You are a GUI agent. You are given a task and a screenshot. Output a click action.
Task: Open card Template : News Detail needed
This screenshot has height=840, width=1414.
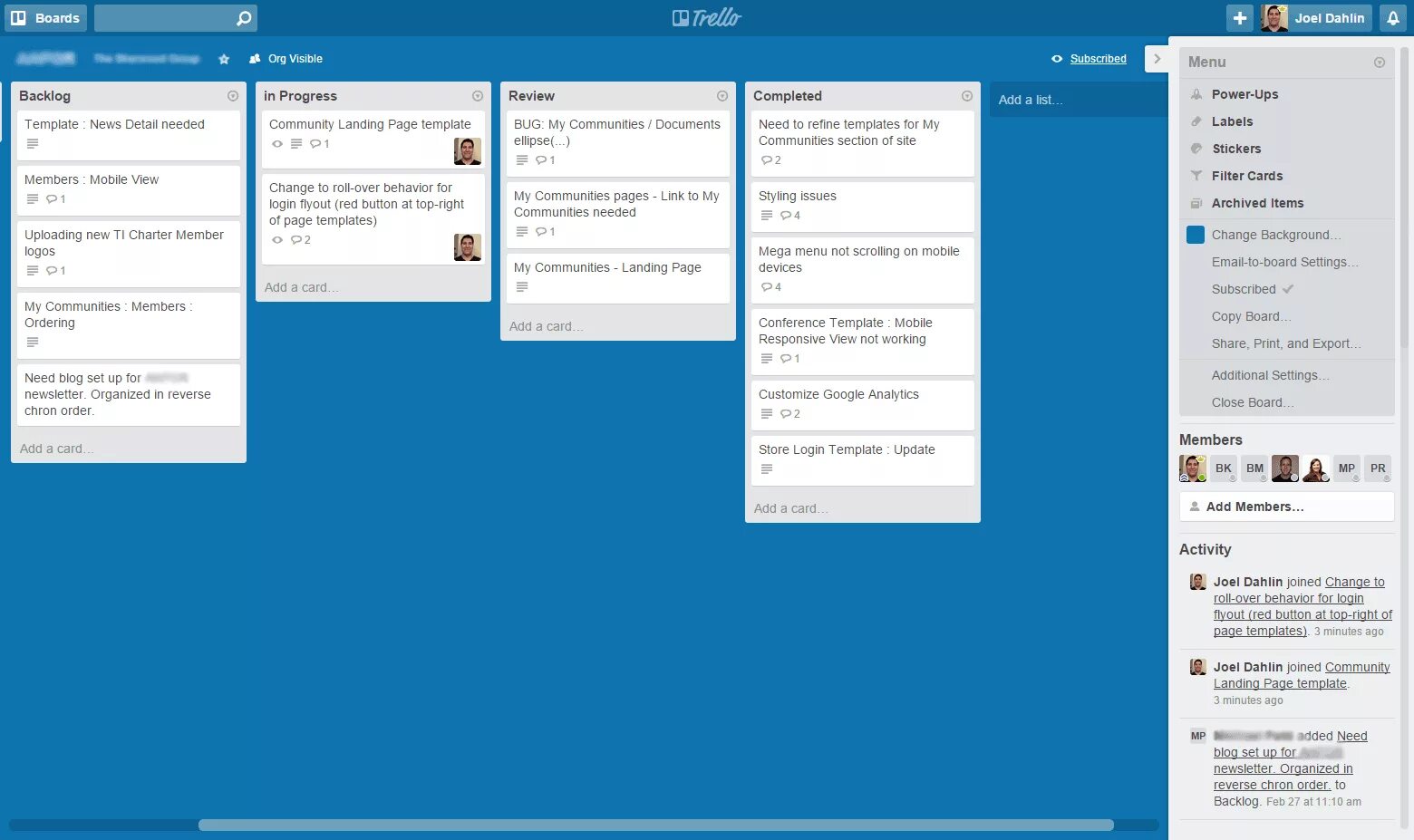pyautogui.click(x=129, y=135)
